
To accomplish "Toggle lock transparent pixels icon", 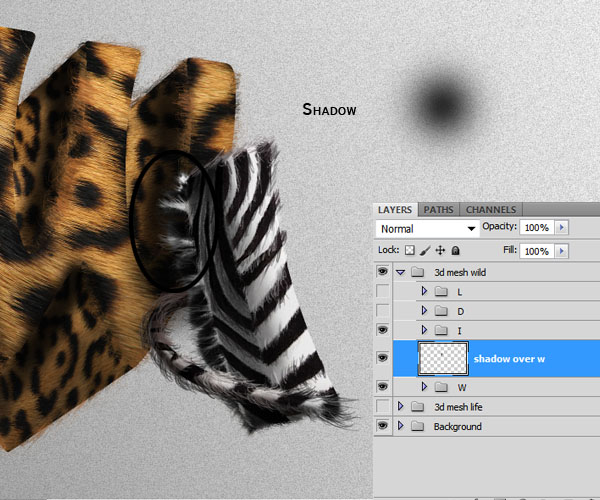I will tap(410, 251).
